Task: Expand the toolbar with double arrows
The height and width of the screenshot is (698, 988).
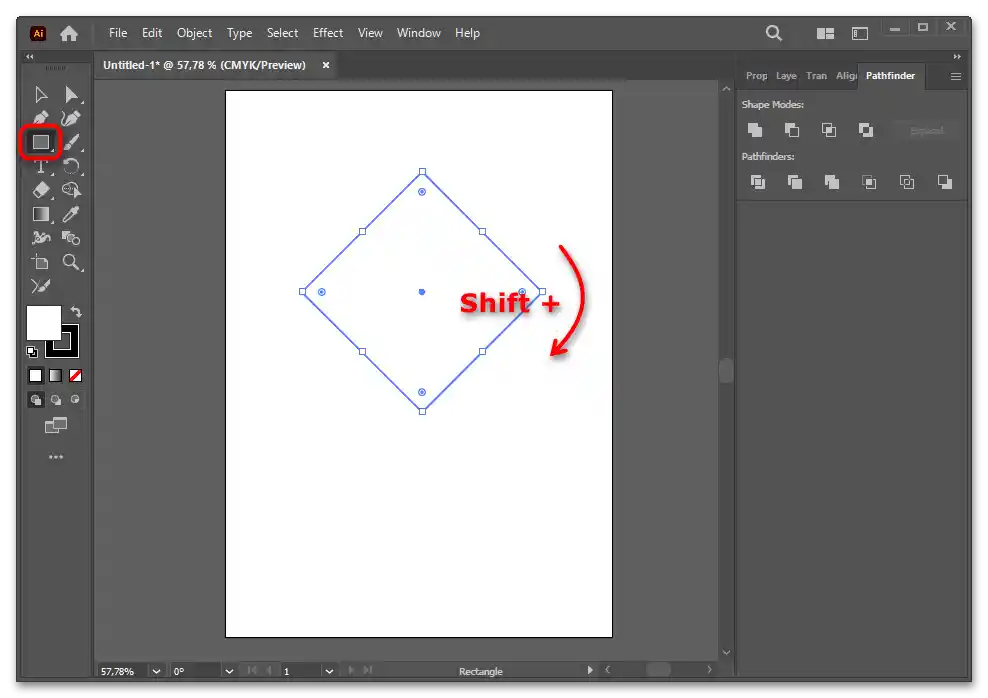Action: click(x=30, y=57)
